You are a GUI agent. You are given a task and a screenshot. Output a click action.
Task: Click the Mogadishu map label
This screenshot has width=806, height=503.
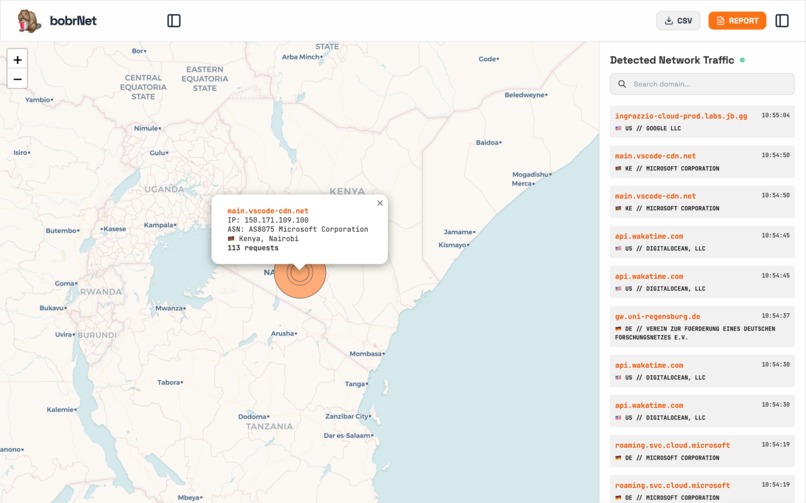coord(531,175)
